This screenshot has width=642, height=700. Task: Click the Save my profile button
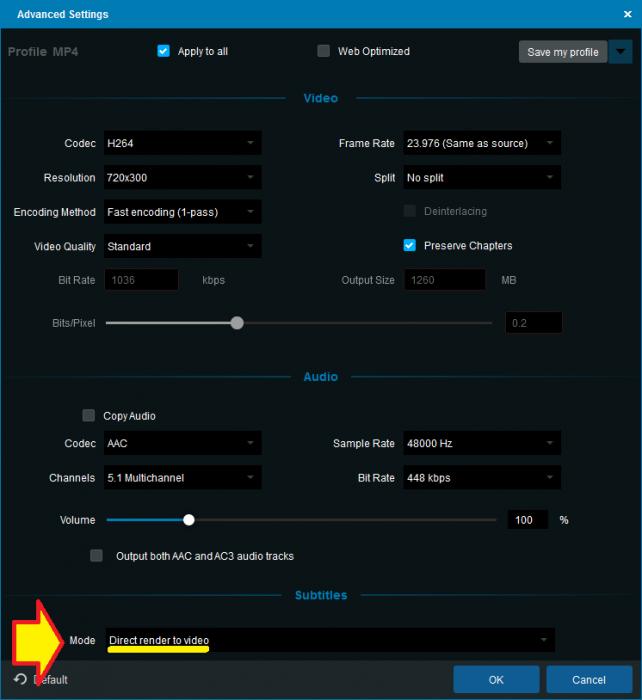pyautogui.click(x=563, y=52)
